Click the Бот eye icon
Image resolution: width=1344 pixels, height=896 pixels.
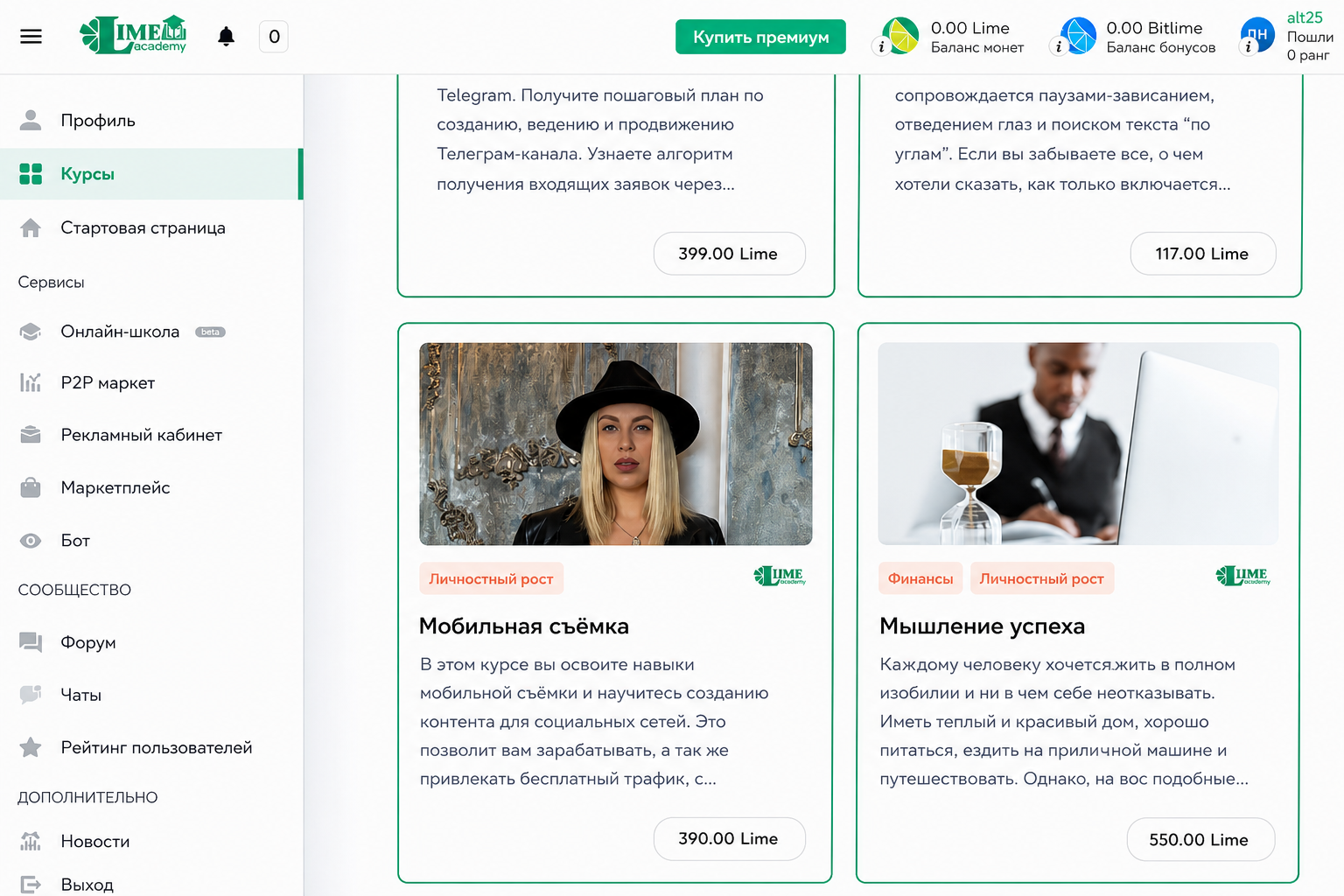click(x=31, y=541)
